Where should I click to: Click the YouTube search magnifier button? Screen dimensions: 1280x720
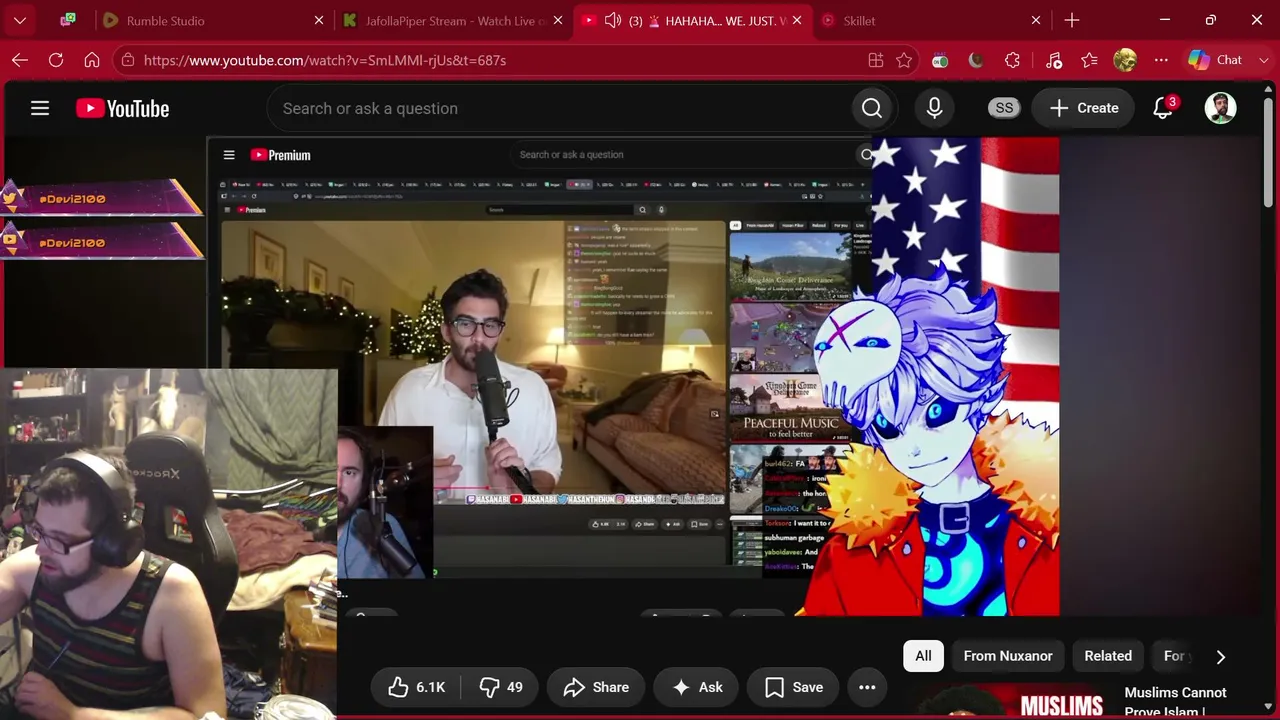(872, 108)
